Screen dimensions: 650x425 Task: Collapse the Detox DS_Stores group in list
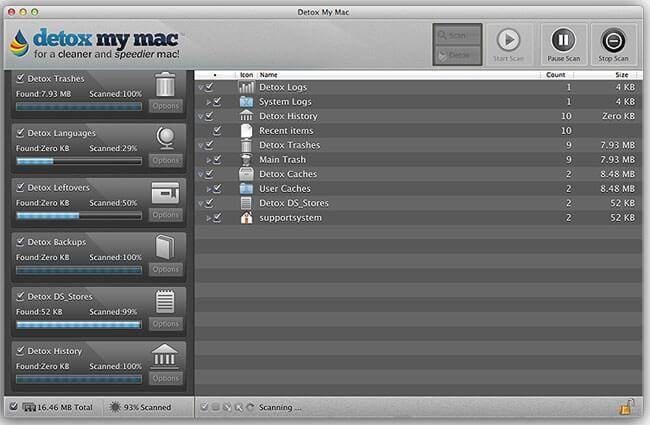201,203
